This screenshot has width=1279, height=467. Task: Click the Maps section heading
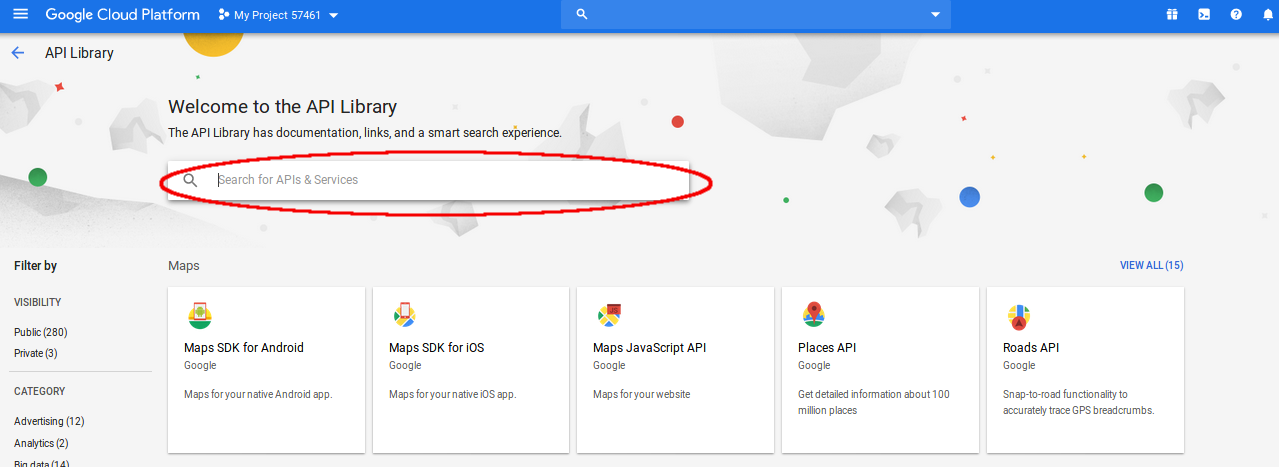pos(183,265)
